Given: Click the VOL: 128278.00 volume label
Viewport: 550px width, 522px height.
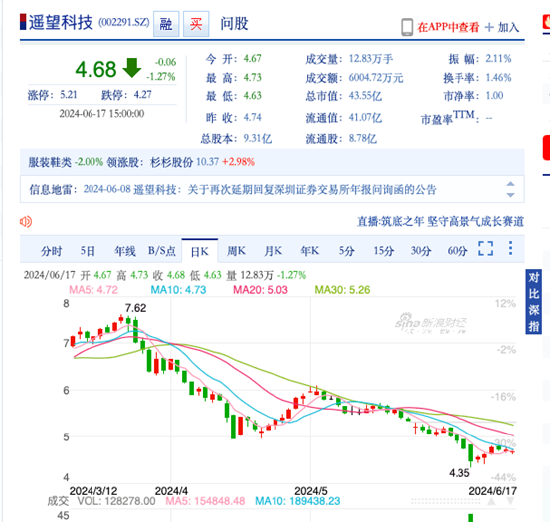Looking at the screenshot, I should click(116, 501).
